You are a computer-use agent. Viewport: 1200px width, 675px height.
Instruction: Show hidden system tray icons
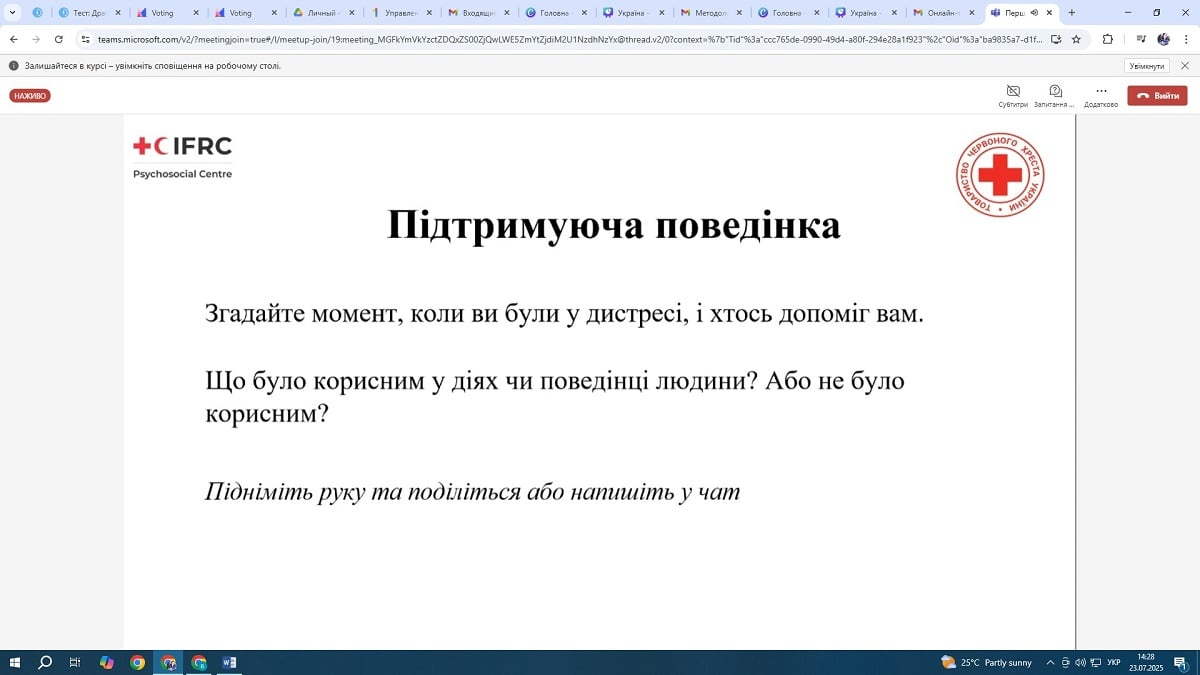click(x=1050, y=662)
